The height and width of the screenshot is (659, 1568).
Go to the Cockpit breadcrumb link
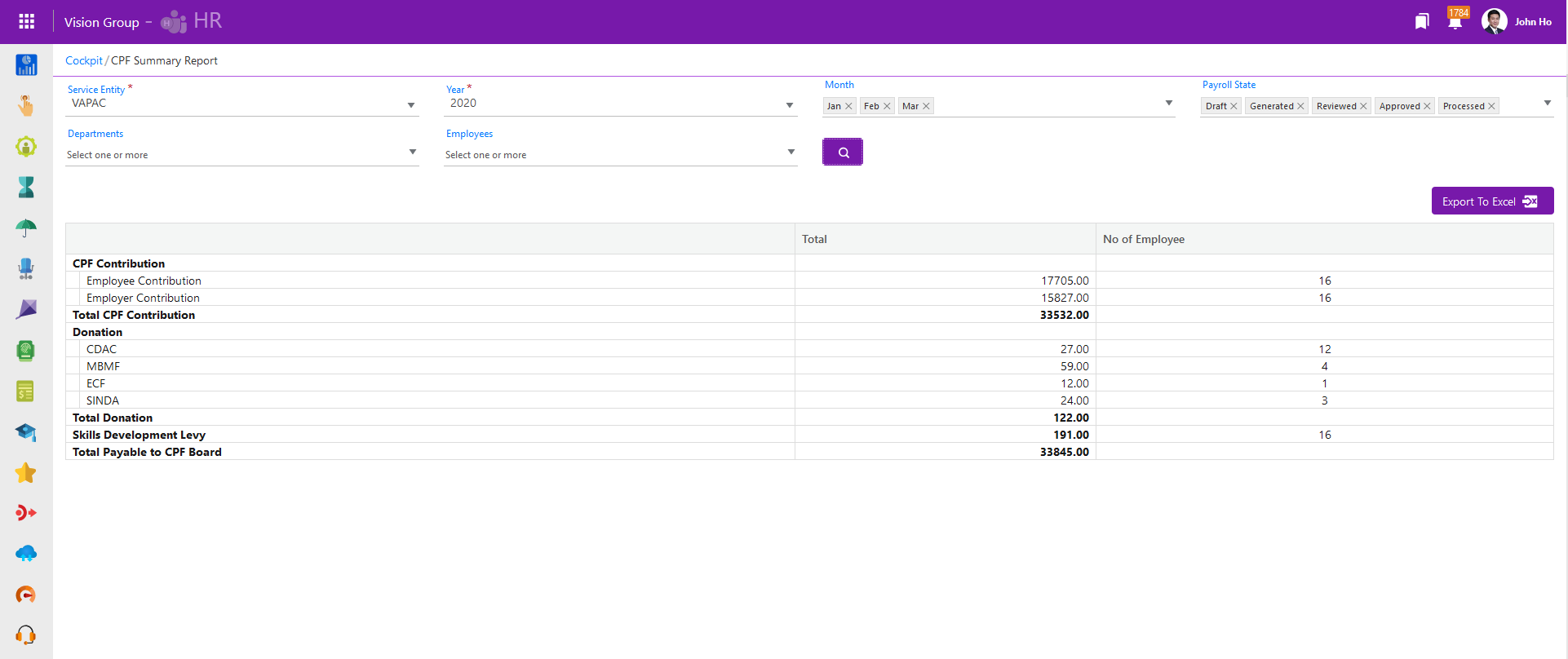click(x=83, y=60)
